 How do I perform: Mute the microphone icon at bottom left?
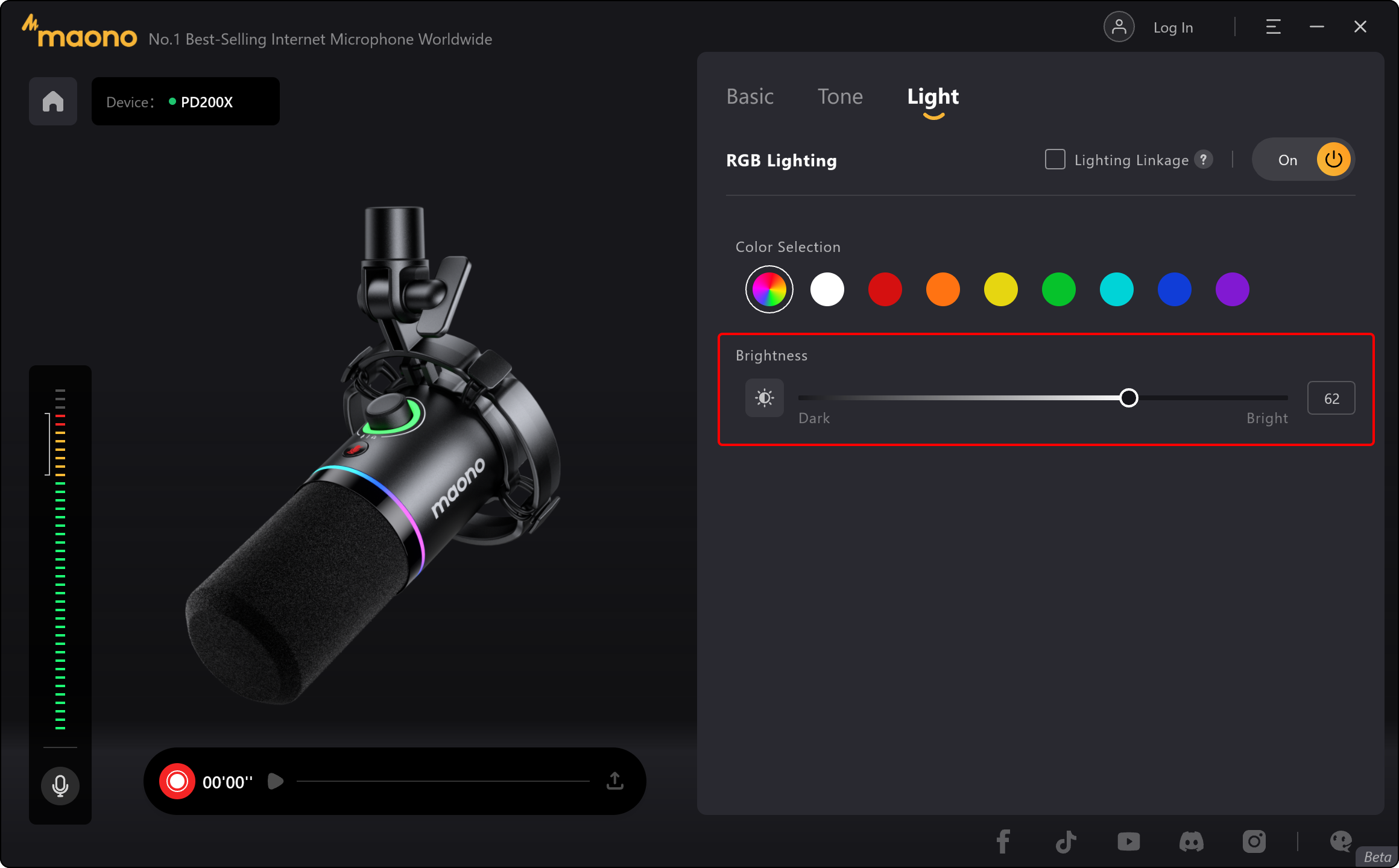click(x=60, y=785)
